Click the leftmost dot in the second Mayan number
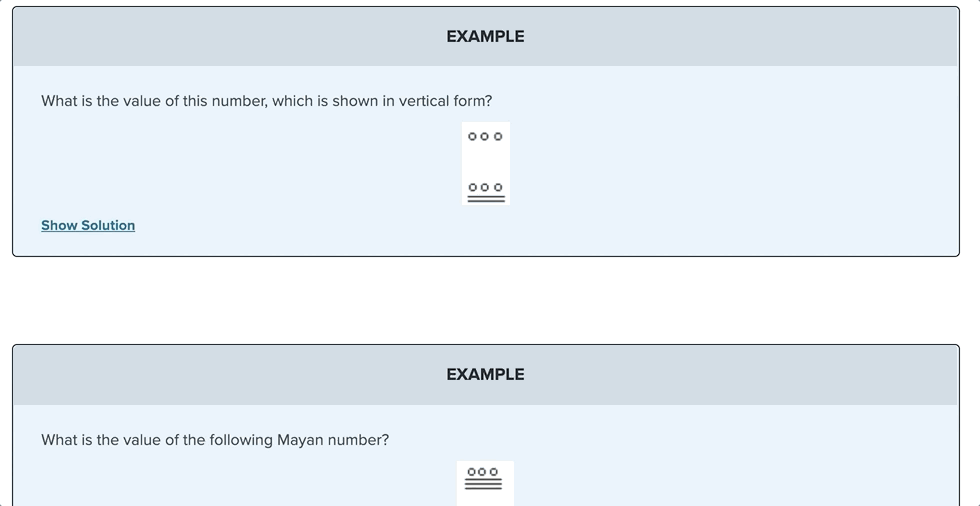 click(472, 472)
